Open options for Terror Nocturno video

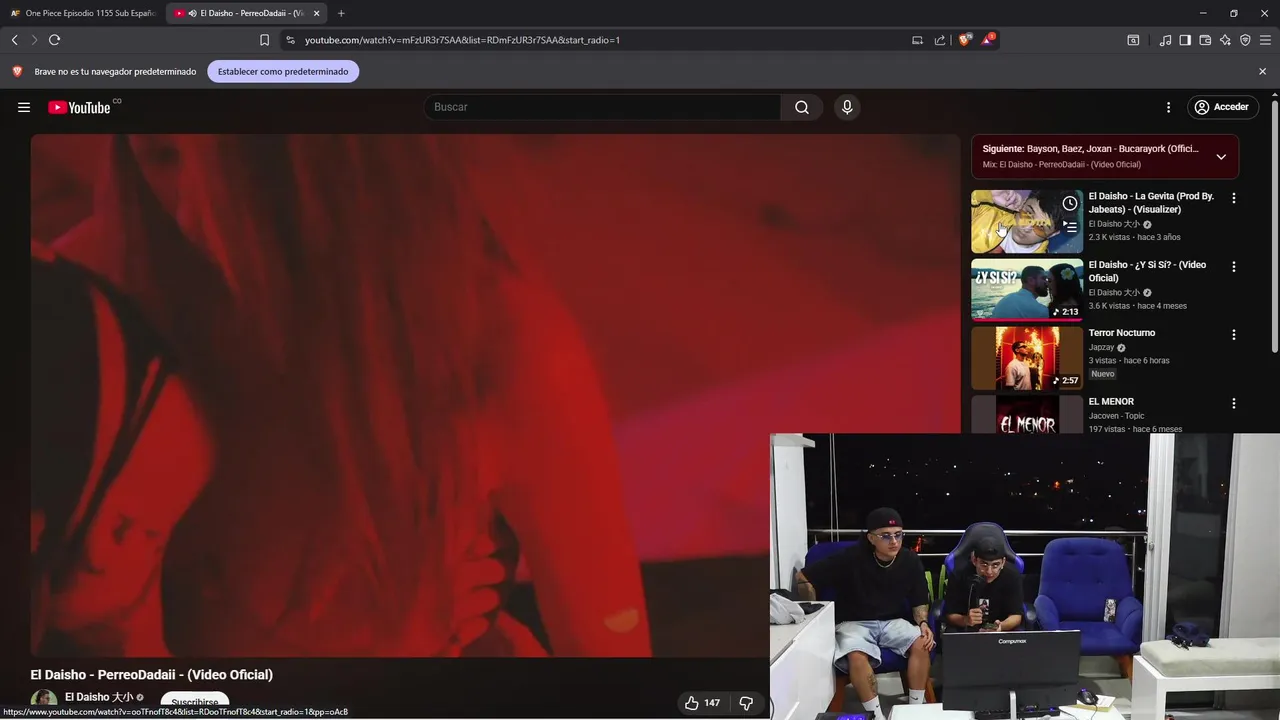pyautogui.click(x=1233, y=335)
